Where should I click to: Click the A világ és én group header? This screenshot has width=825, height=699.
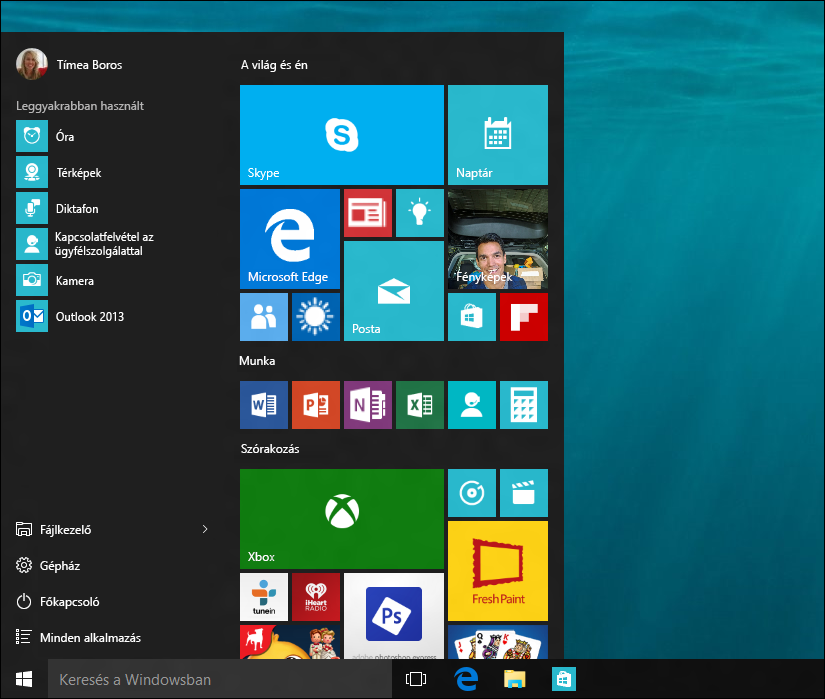274,65
